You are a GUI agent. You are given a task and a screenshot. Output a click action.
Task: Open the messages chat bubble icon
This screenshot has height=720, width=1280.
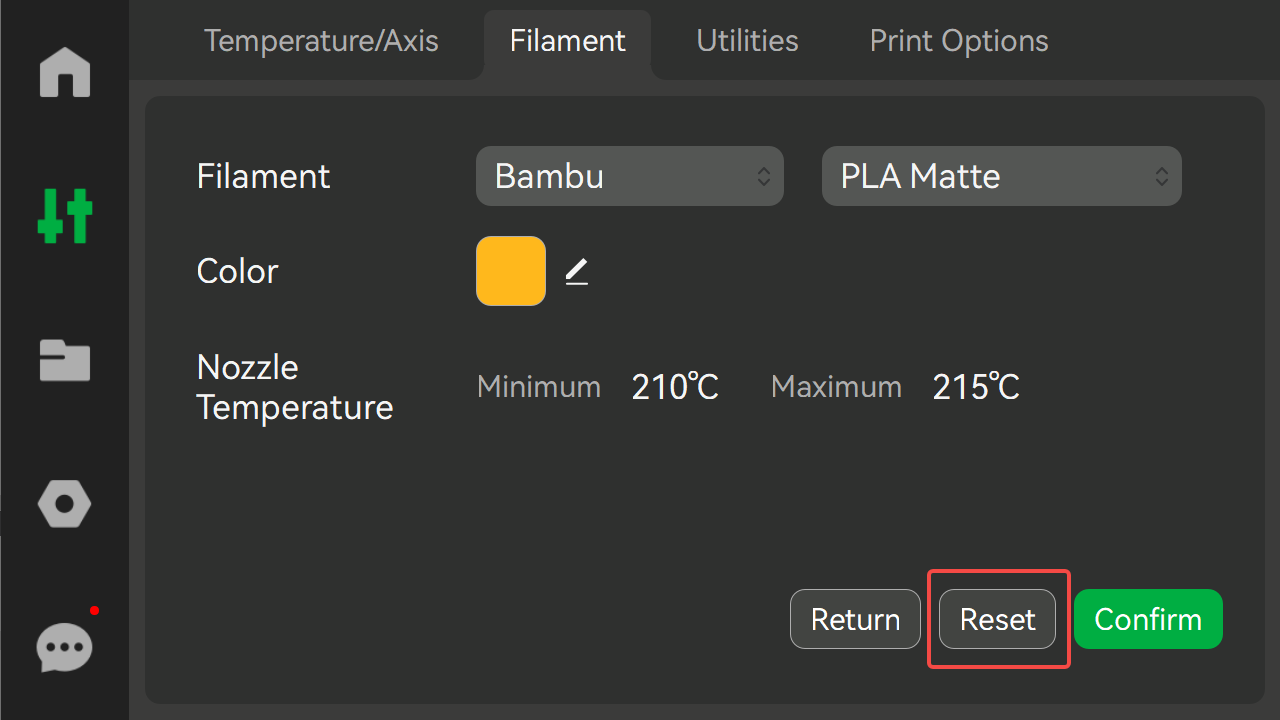[65, 648]
